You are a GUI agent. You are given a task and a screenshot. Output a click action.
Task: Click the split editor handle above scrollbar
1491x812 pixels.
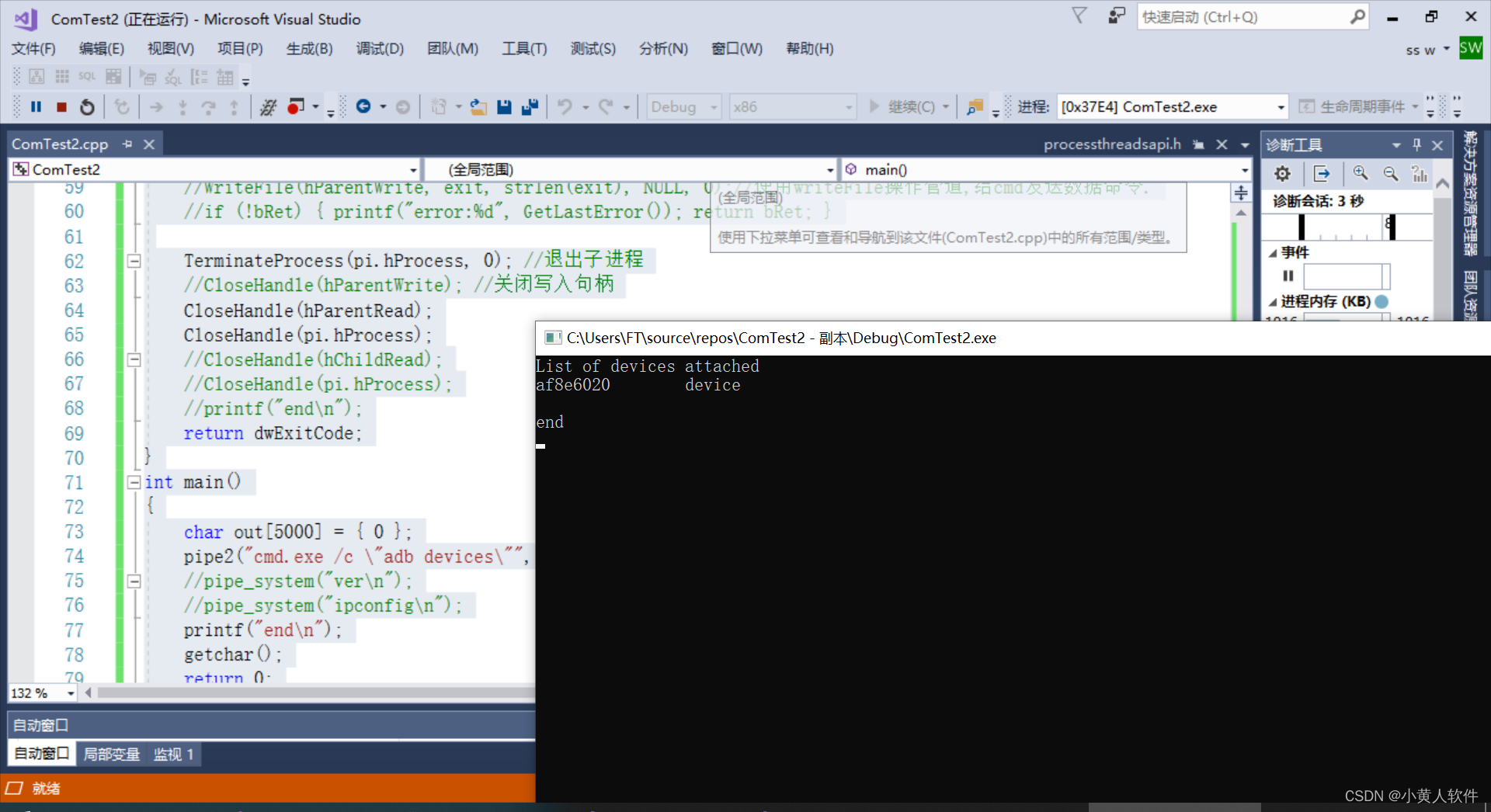[x=1241, y=193]
